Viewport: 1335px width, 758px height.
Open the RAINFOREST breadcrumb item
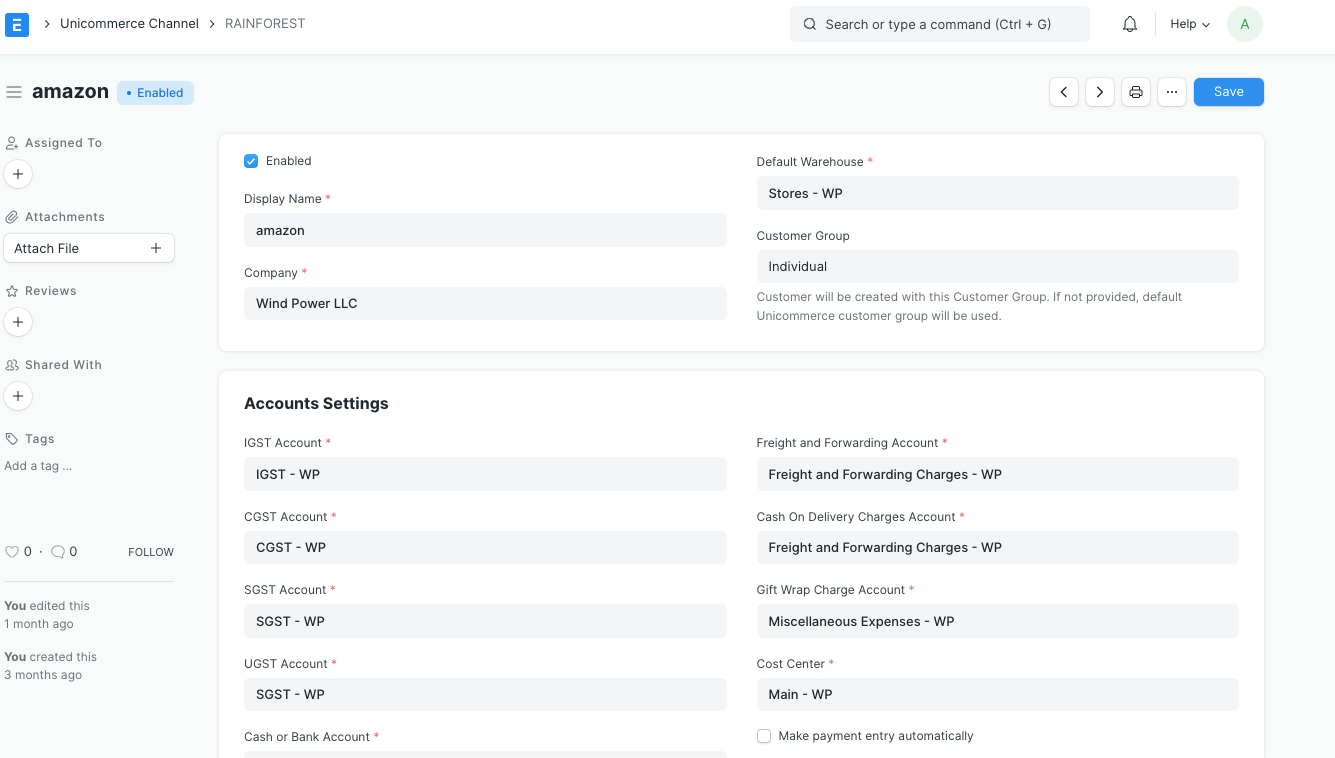point(264,22)
